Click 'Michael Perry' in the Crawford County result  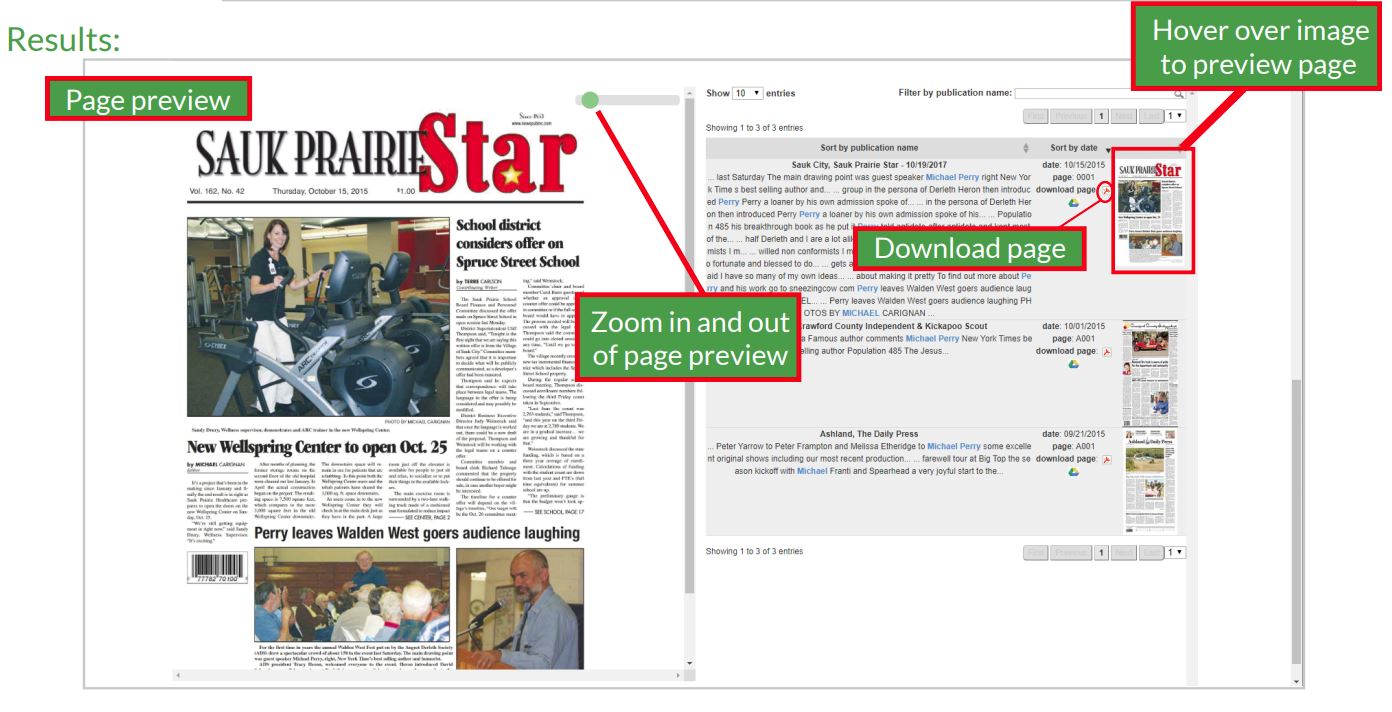point(932,339)
